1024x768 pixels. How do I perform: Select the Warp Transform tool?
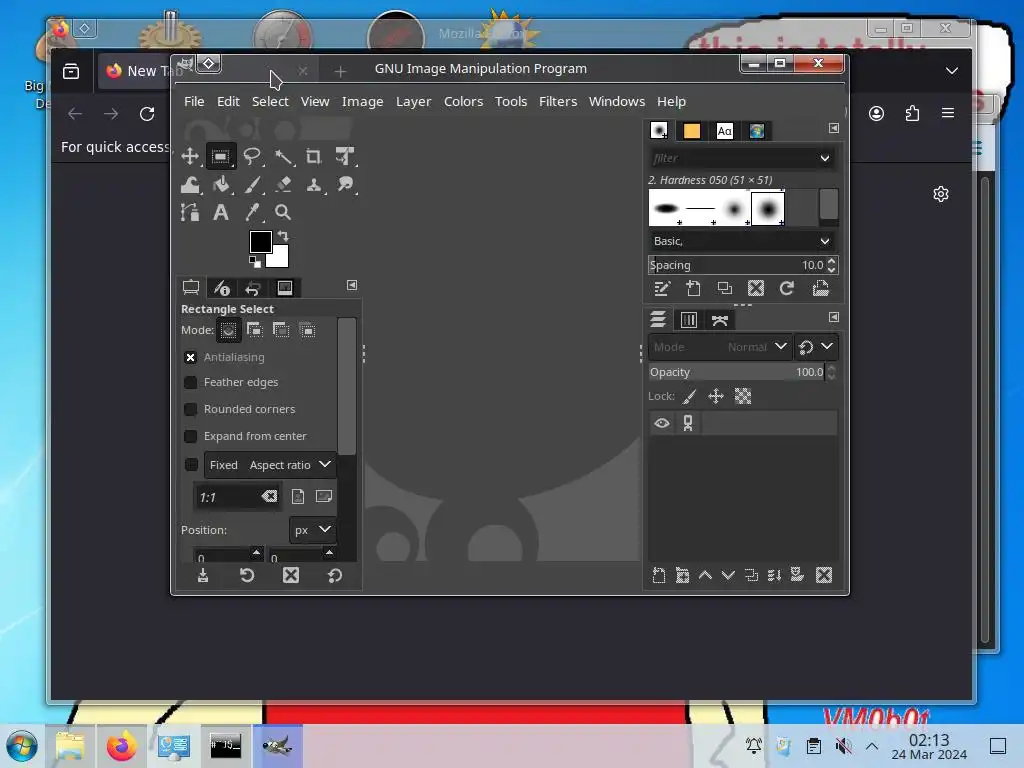pos(190,184)
